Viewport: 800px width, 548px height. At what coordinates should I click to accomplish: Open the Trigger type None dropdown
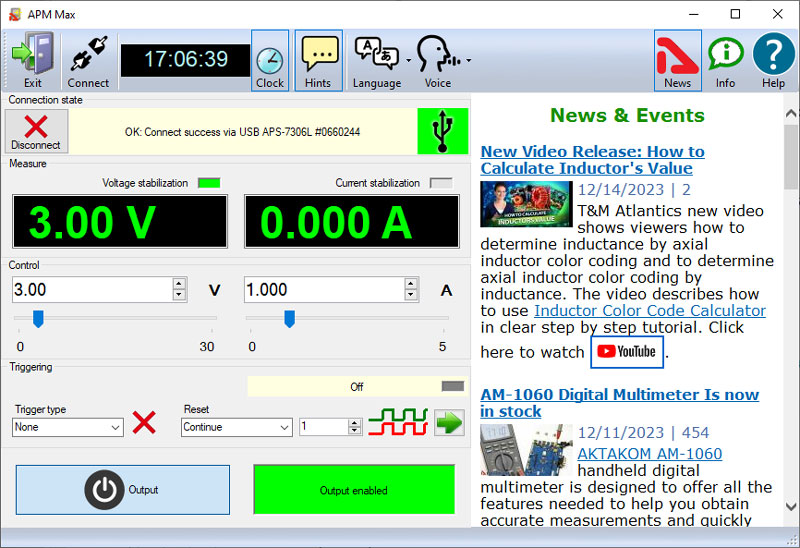click(68, 427)
